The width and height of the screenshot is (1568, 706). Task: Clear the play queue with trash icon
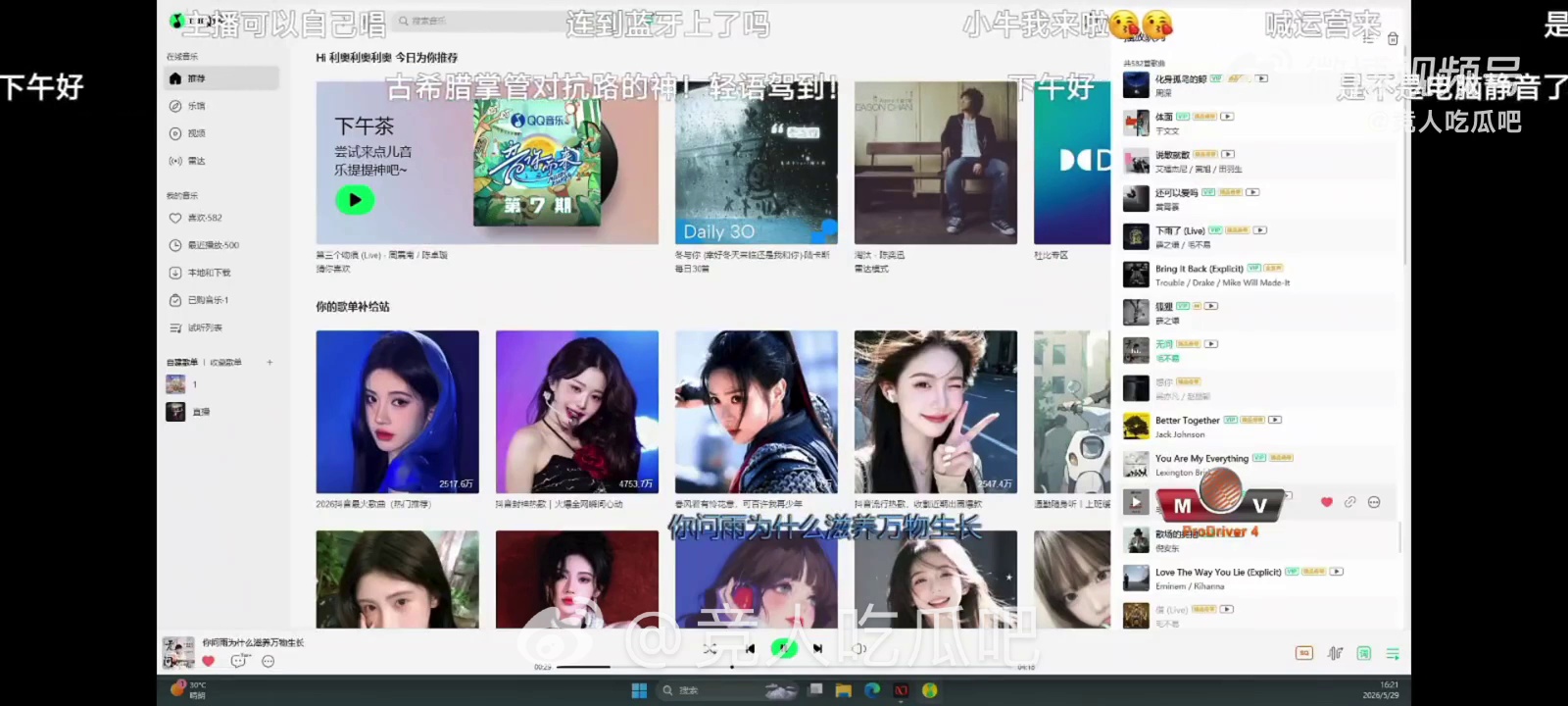tap(1393, 38)
